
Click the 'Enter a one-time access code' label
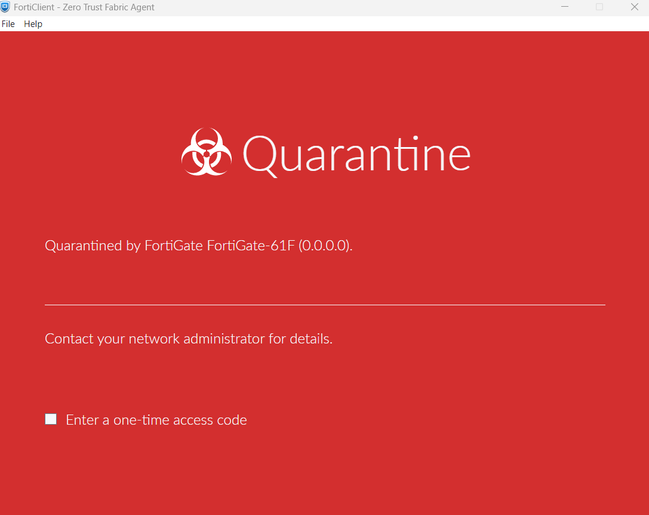[x=156, y=420]
